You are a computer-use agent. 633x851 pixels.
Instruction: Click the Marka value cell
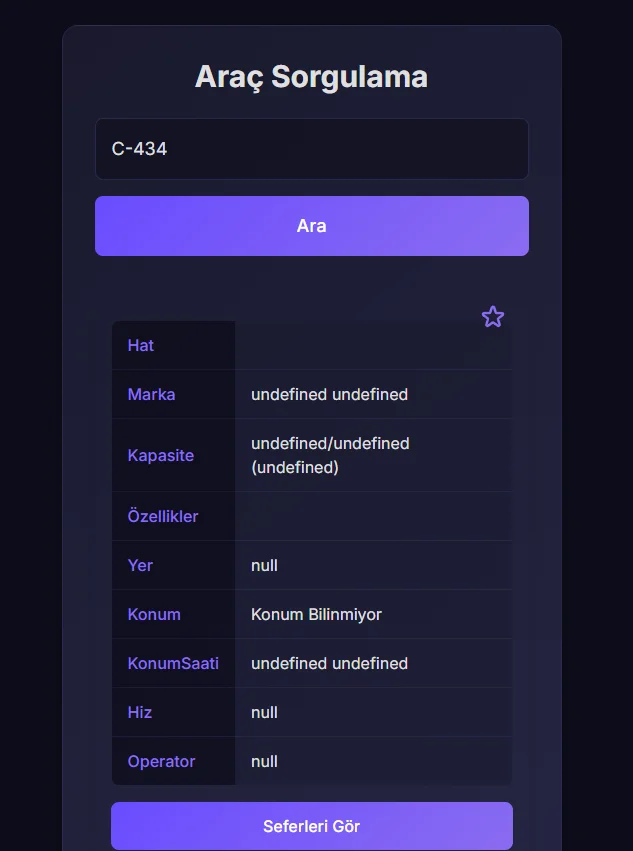(x=329, y=394)
